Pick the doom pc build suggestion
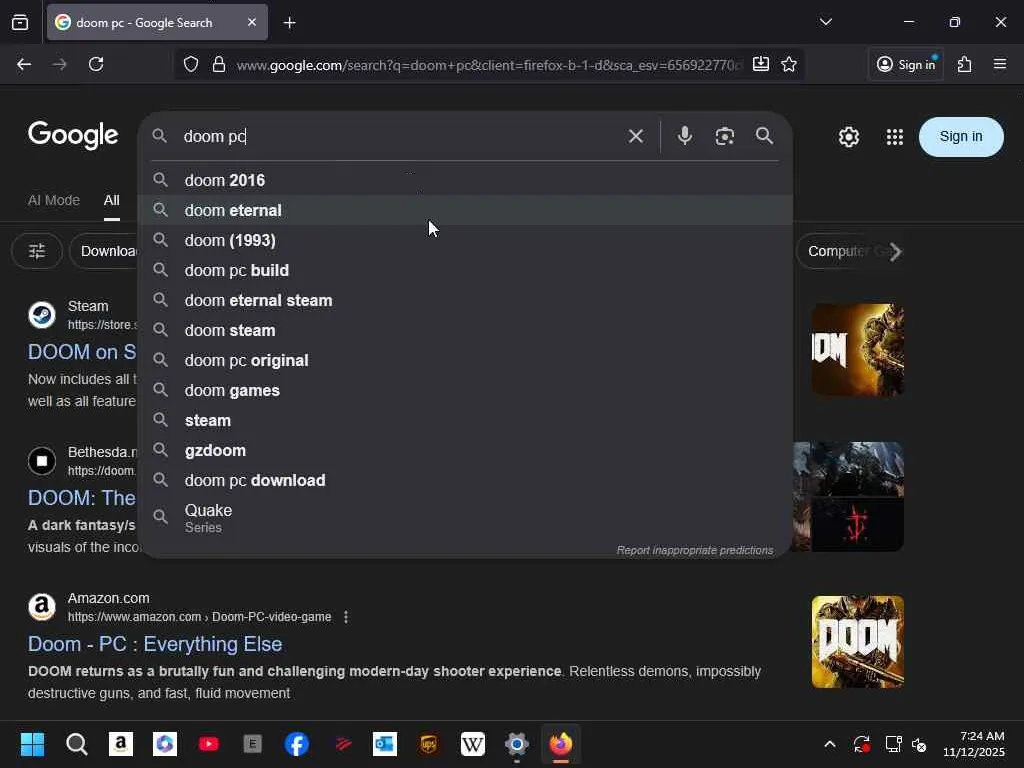Image resolution: width=1024 pixels, height=768 pixels. [x=466, y=270]
